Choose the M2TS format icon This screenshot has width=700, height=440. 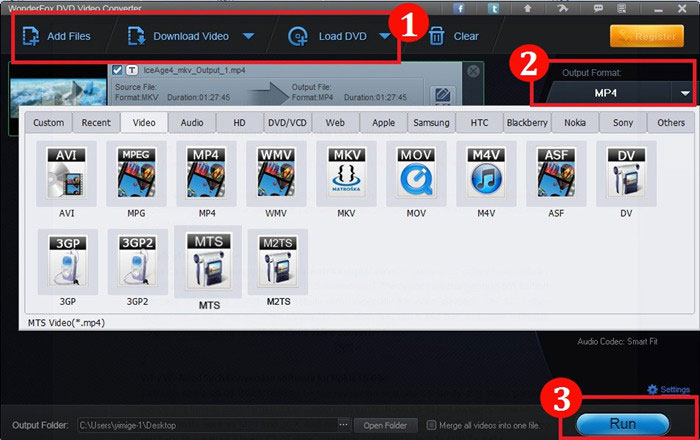click(278, 262)
